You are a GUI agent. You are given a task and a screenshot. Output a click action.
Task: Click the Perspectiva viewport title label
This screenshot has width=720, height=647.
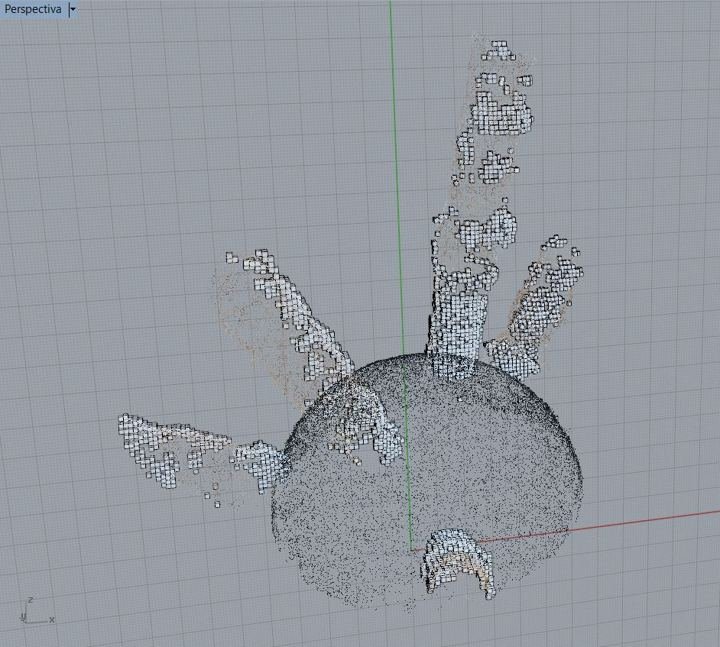coord(33,9)
